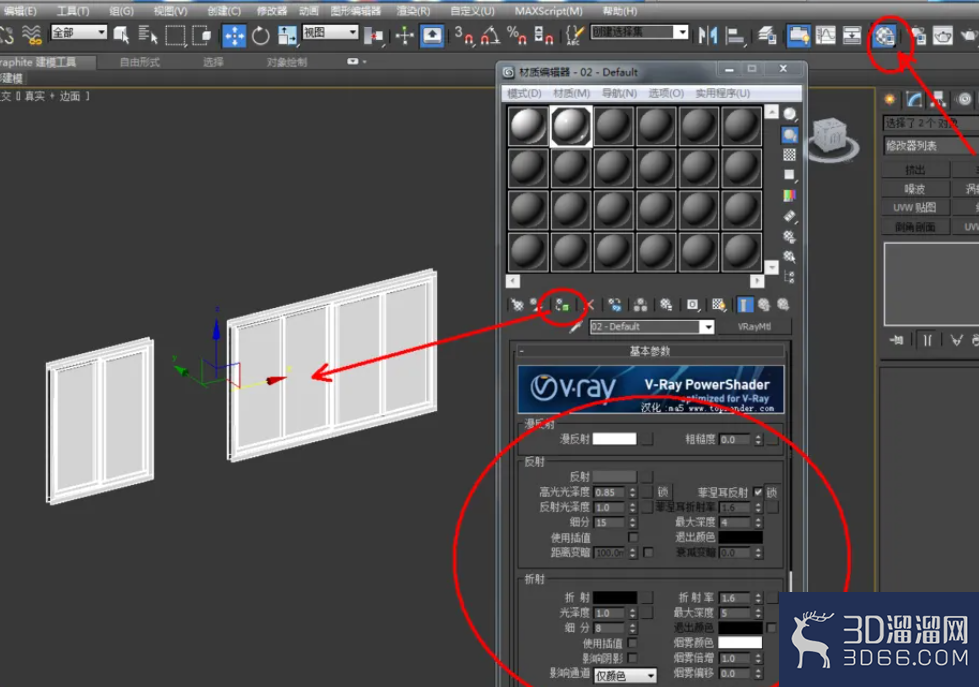
Task: Select the Move tool in main toolbar
Action: pyautogui.click(x=234, y=36)
